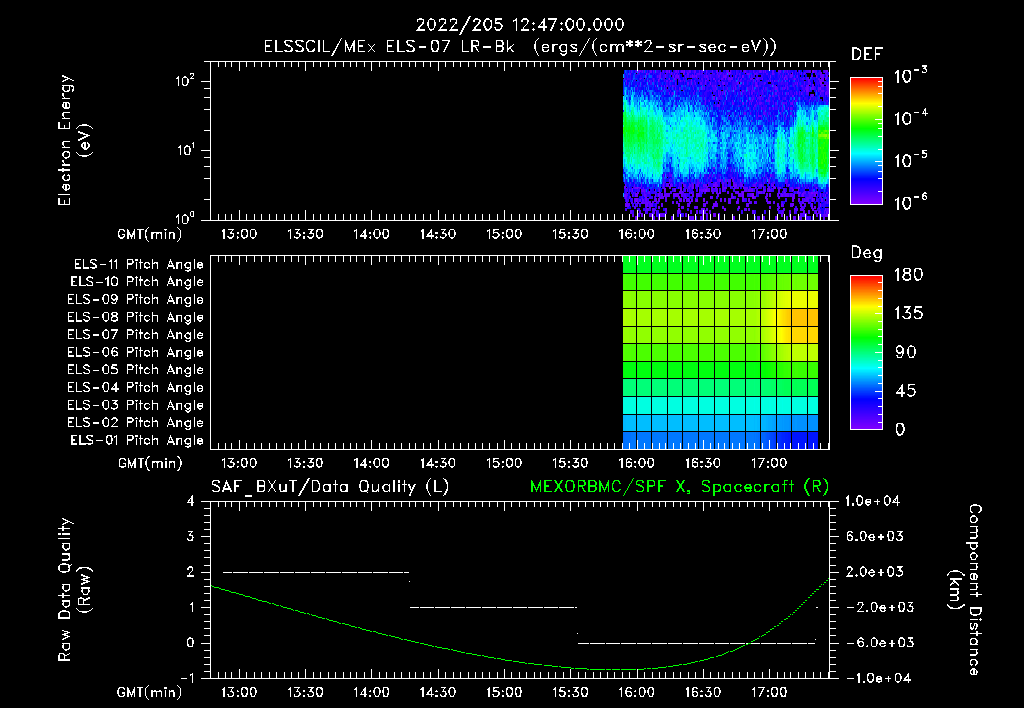Click the DEF colorbar label

(x=867, y=54)
